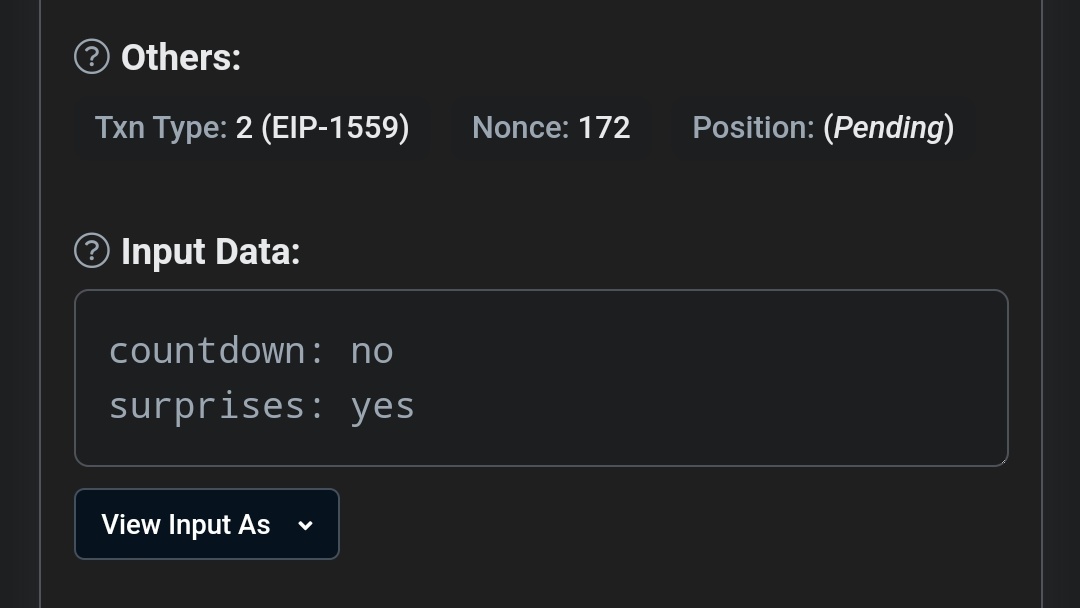Click the "Position:" label text

tap(754, 128)
